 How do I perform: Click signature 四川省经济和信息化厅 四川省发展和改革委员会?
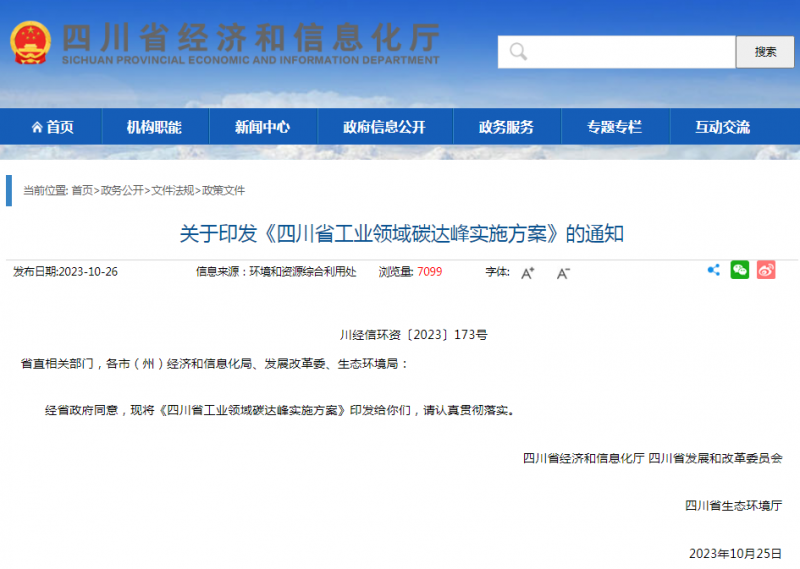coord(653,458)
